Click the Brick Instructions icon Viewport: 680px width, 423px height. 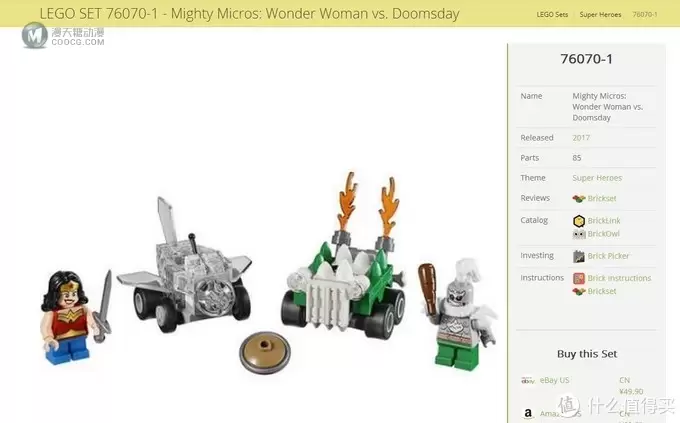click(579, 278)
